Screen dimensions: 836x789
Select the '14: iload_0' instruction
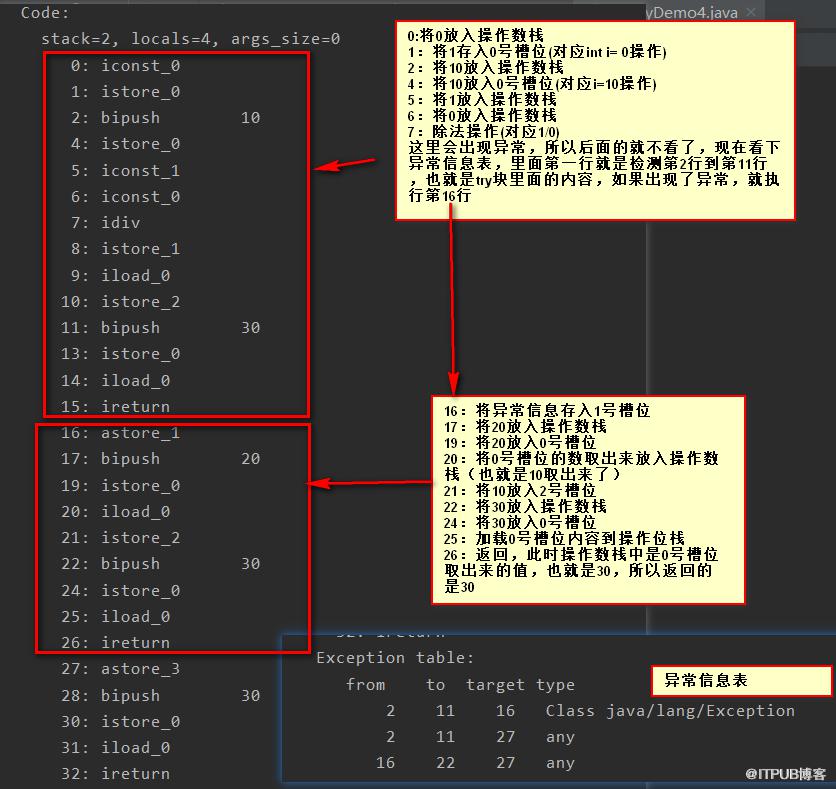pyautogui.click(x=115, y=381)
